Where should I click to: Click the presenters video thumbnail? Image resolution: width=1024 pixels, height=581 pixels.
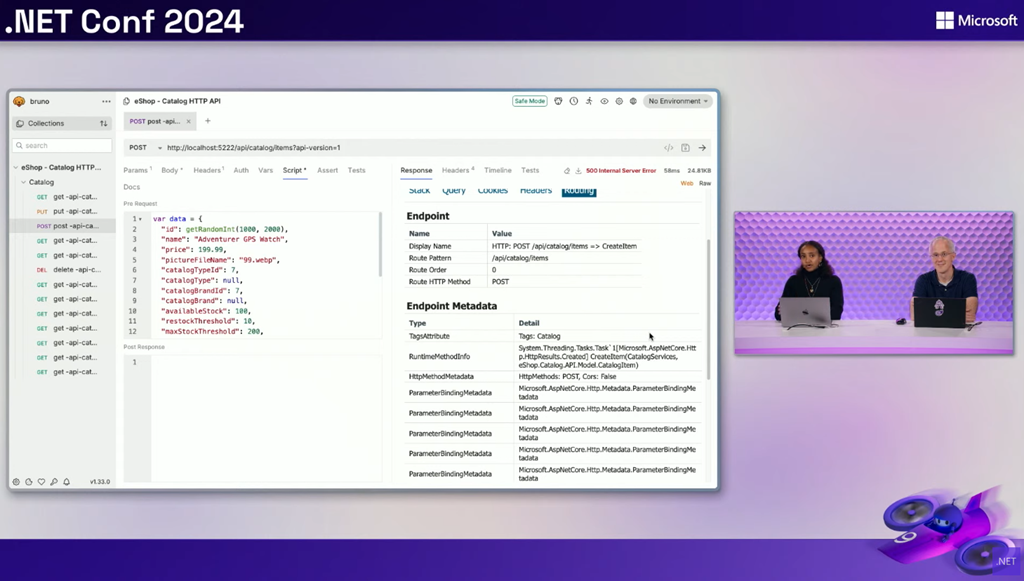pyautogui.click(x=874, y=283)
